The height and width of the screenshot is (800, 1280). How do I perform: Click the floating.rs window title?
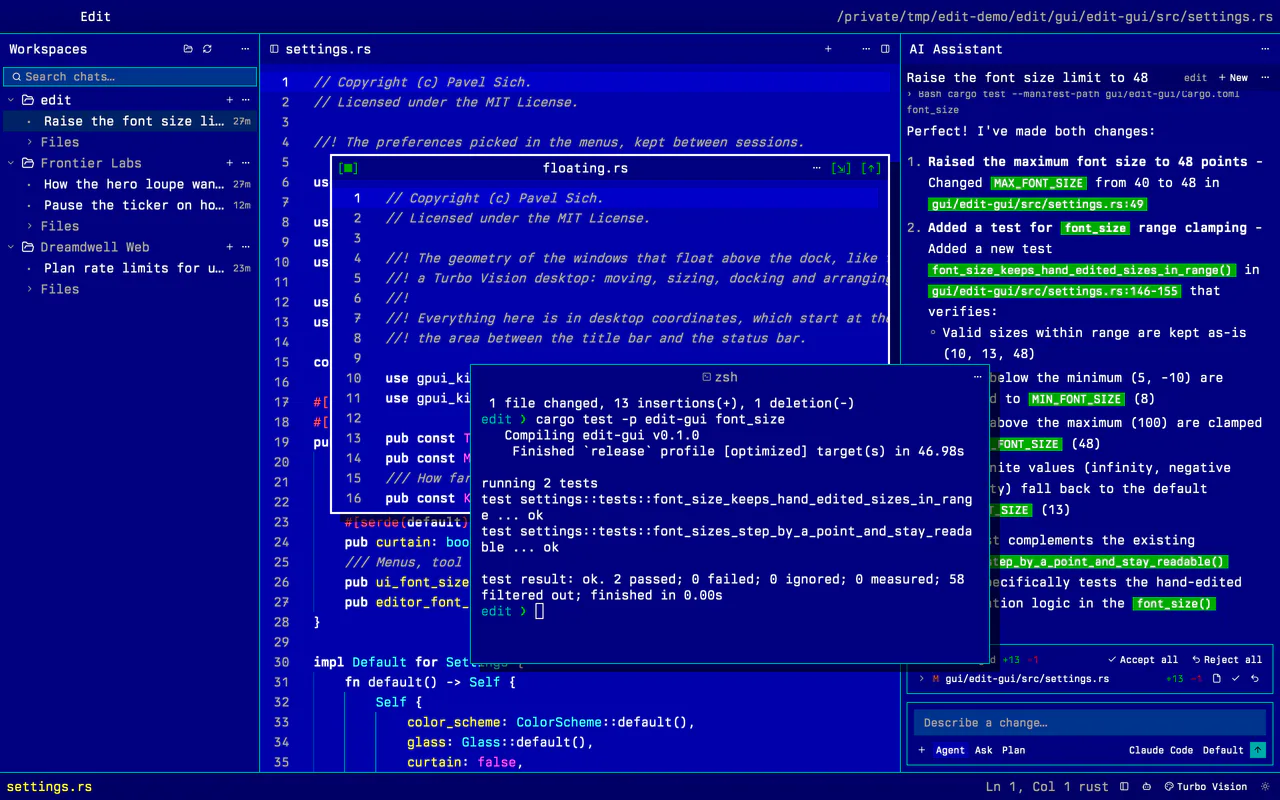point(585,168)
